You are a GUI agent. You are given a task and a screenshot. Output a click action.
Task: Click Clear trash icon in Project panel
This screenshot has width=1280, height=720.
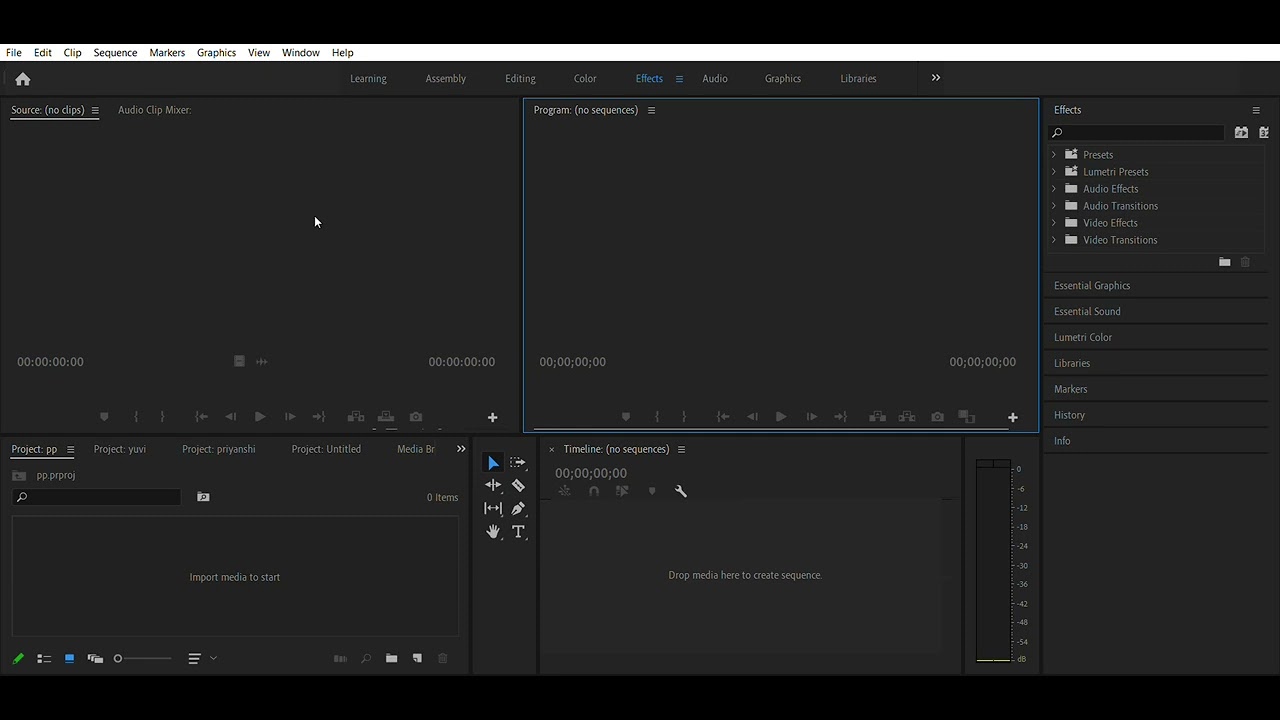click(443, 658)
